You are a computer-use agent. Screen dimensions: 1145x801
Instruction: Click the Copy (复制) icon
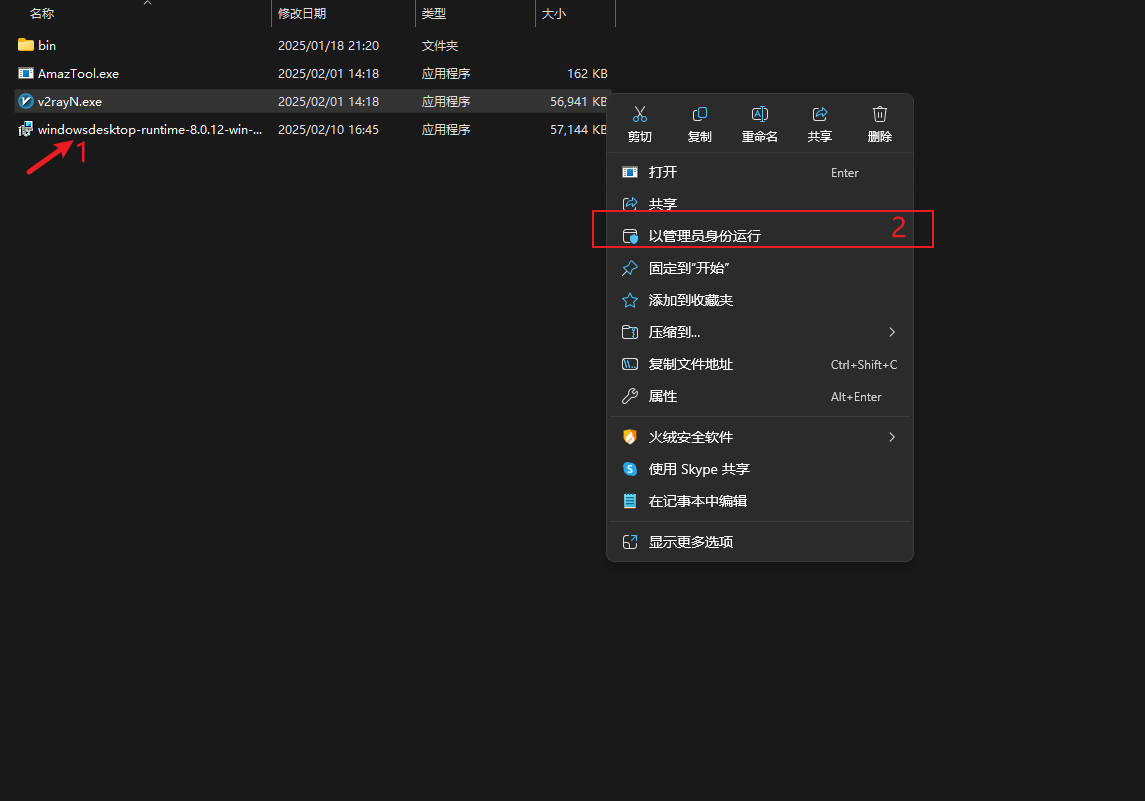[700, 115]
